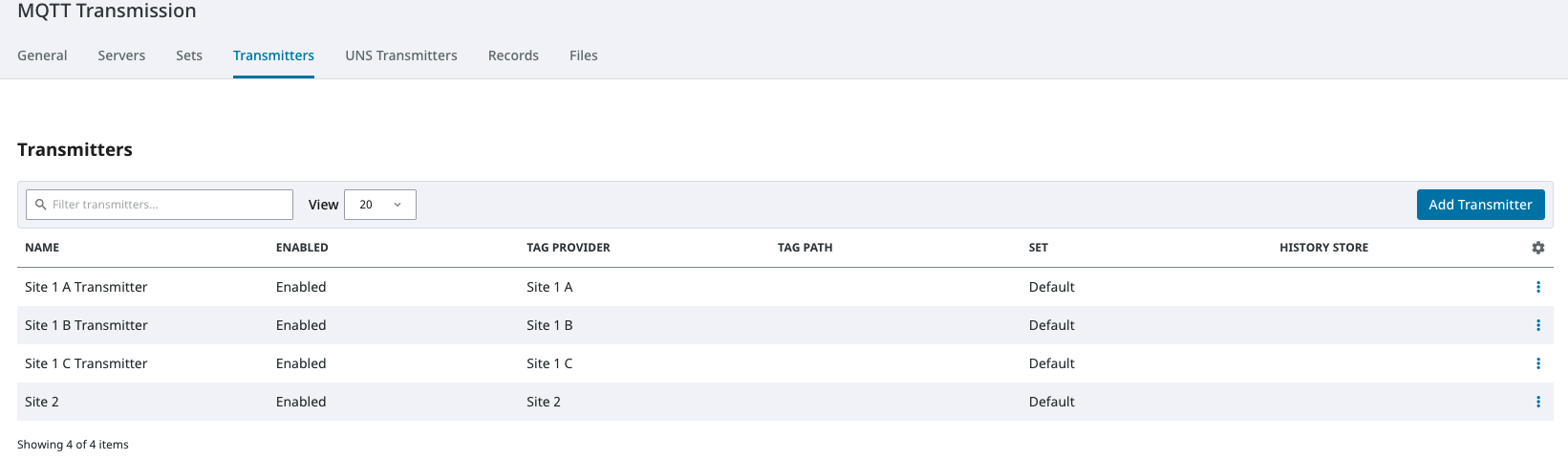This screenshot has height=460, width=1568.
Task: Switch to the General tab
Action: pyautogui.click(x=42, y=55)
